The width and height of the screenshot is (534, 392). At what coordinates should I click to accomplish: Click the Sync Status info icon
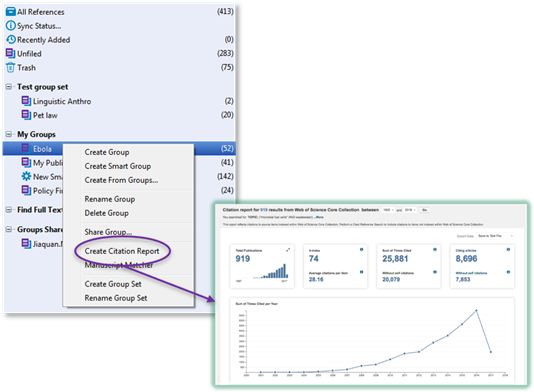click(11, 26)
